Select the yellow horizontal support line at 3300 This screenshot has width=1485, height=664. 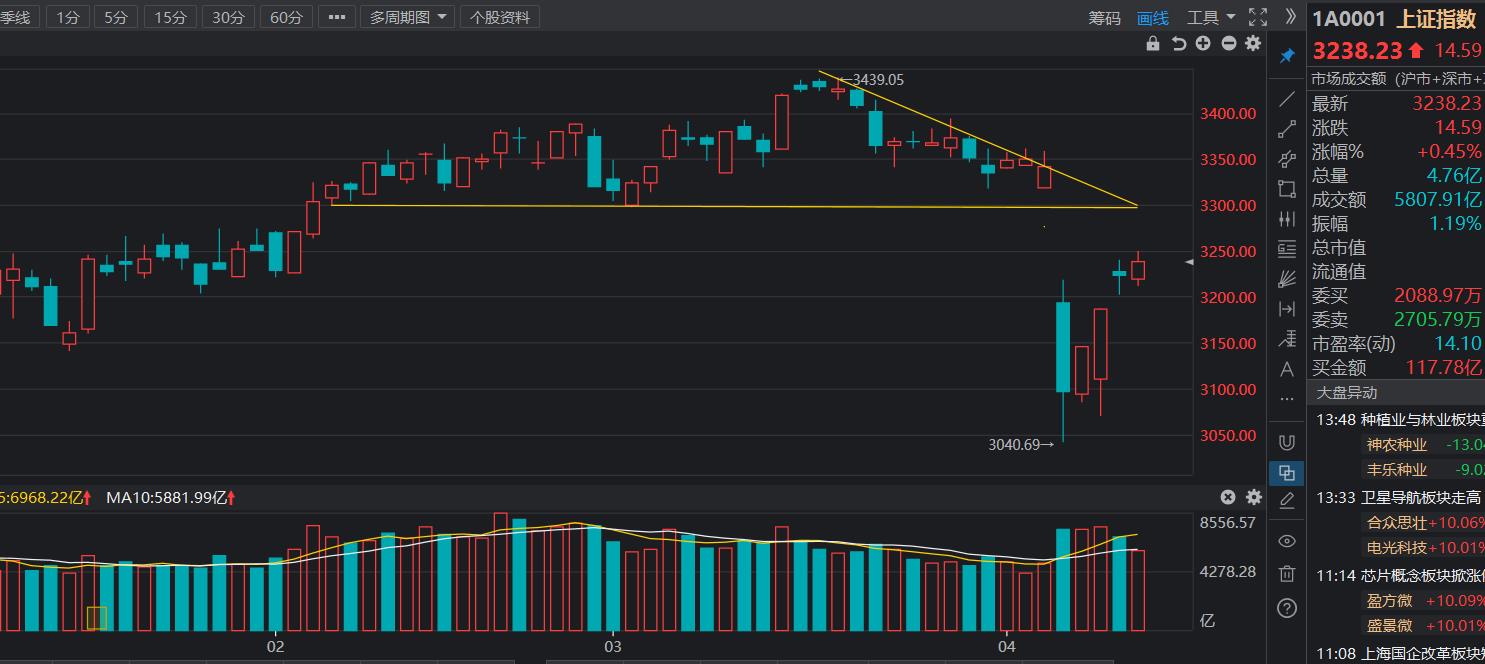pyautogui.click(x=734, y=206)
